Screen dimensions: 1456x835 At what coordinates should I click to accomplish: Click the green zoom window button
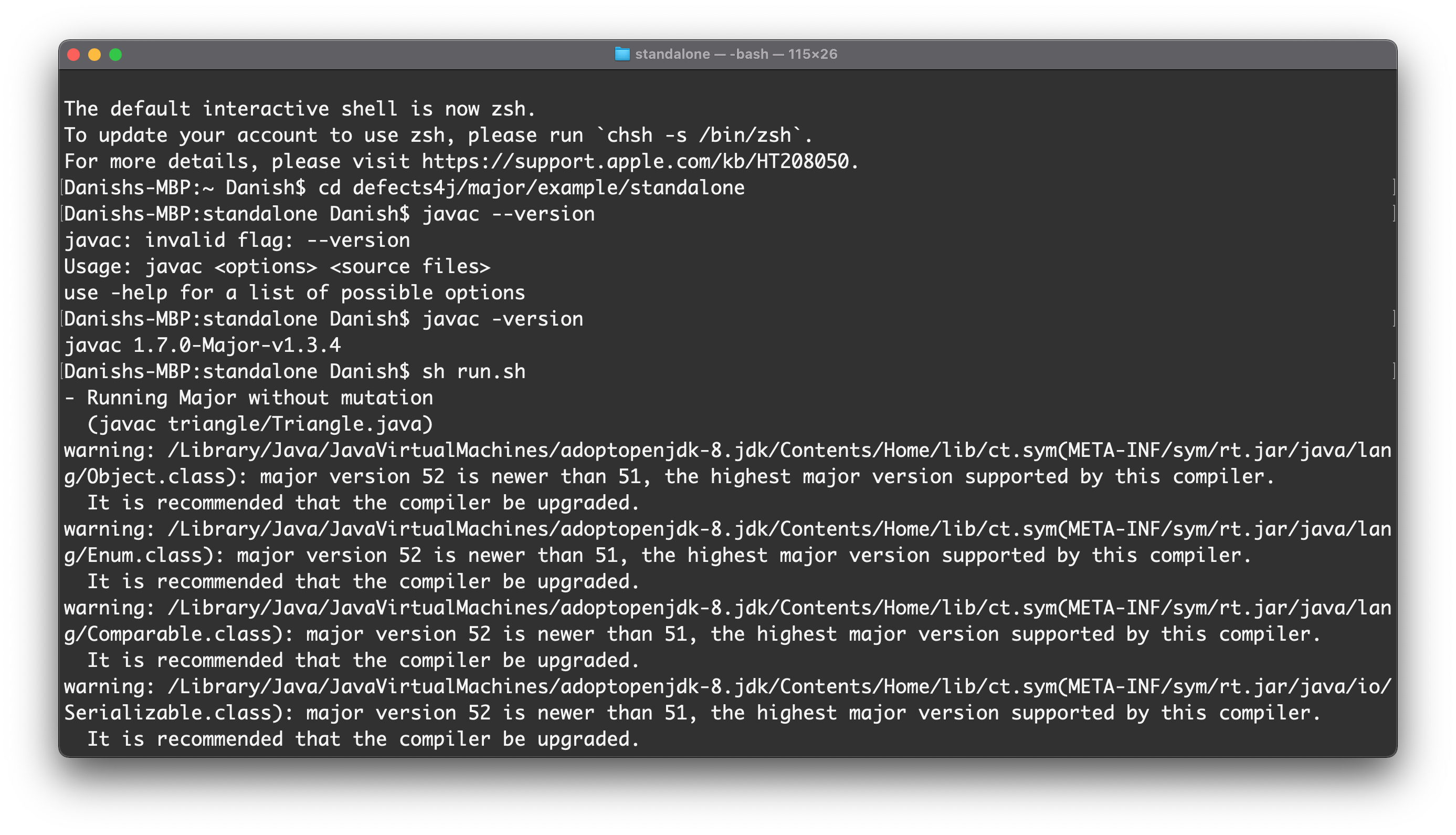point(116,55)
